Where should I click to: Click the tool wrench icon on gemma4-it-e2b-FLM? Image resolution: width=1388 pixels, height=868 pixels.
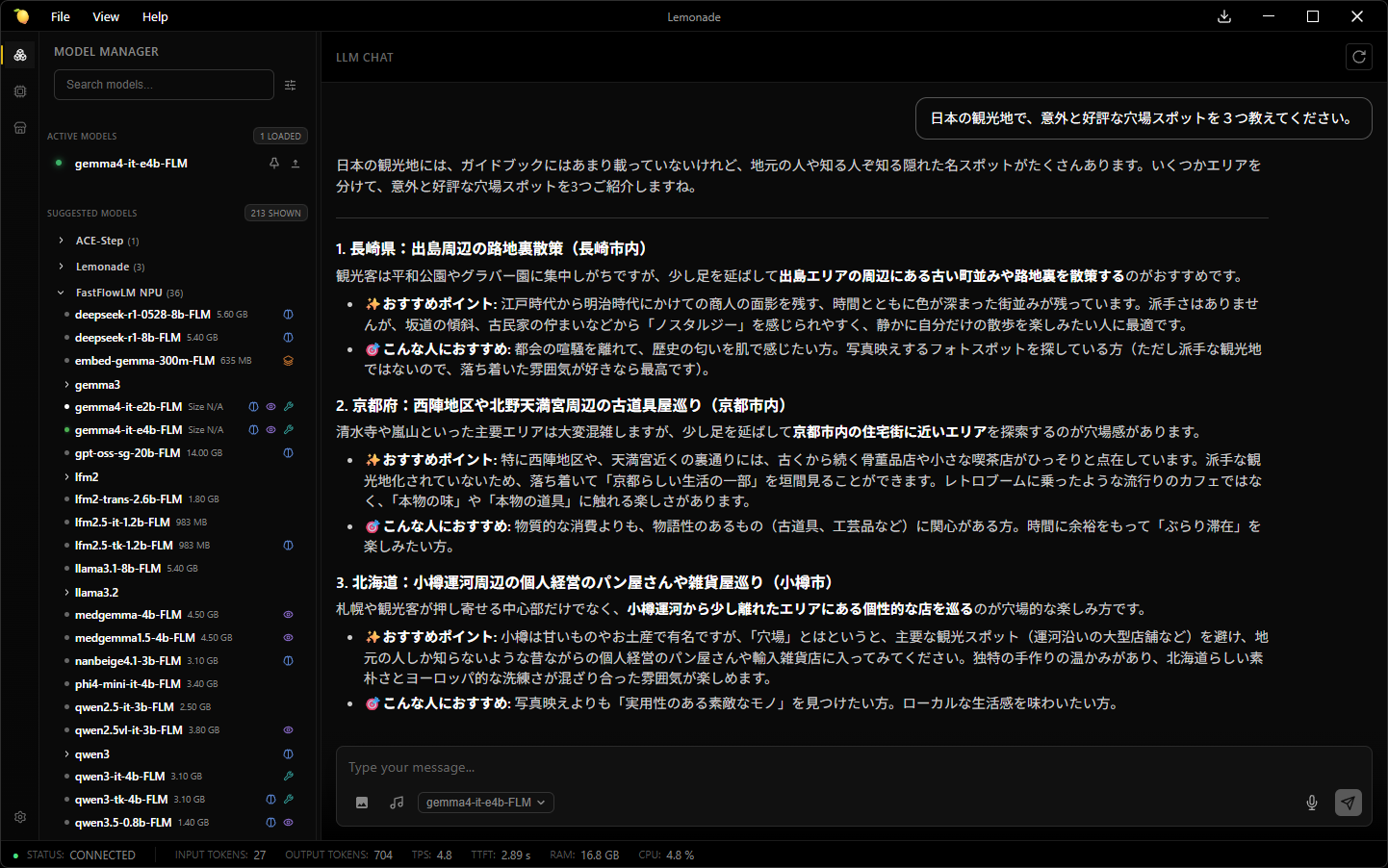288,407
